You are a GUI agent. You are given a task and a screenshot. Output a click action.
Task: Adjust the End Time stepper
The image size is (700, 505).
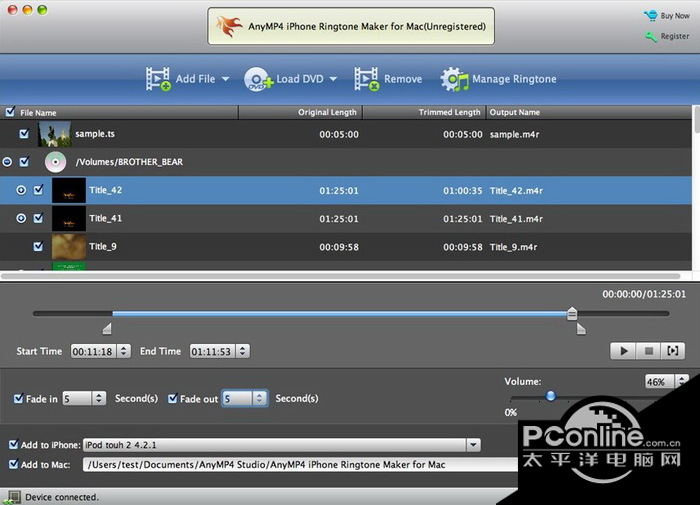point(243,351)
